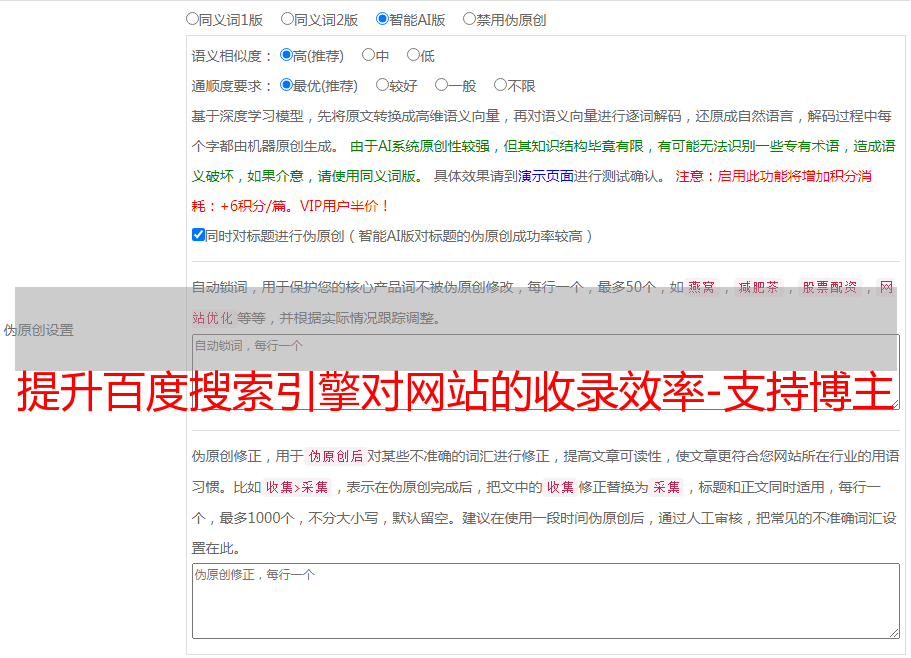911x658 pixels.
Task: Choose the 智能AI版 mode
Action: coord(382,19)
